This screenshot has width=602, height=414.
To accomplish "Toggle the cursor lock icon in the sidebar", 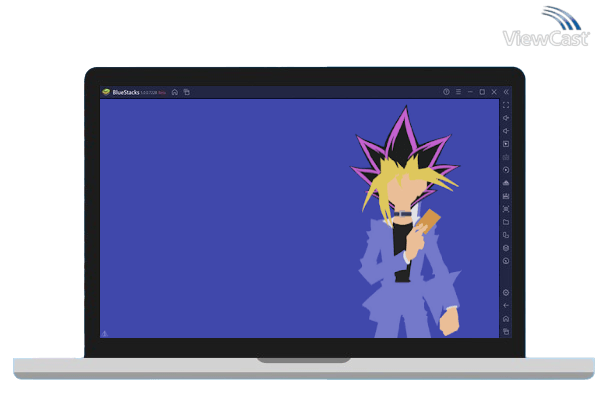I will tap(506, 144).
